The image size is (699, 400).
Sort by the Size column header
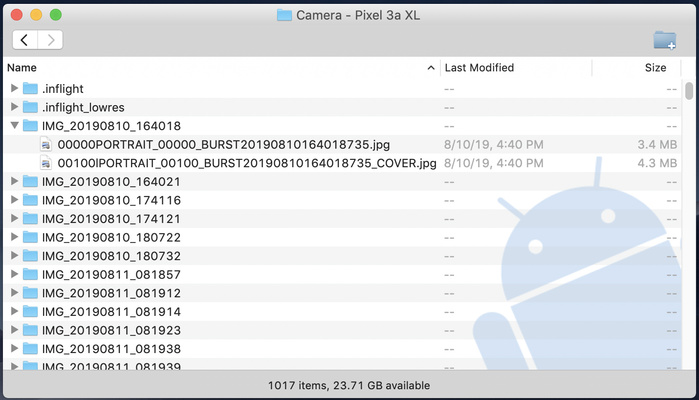[x=655, y=68]
